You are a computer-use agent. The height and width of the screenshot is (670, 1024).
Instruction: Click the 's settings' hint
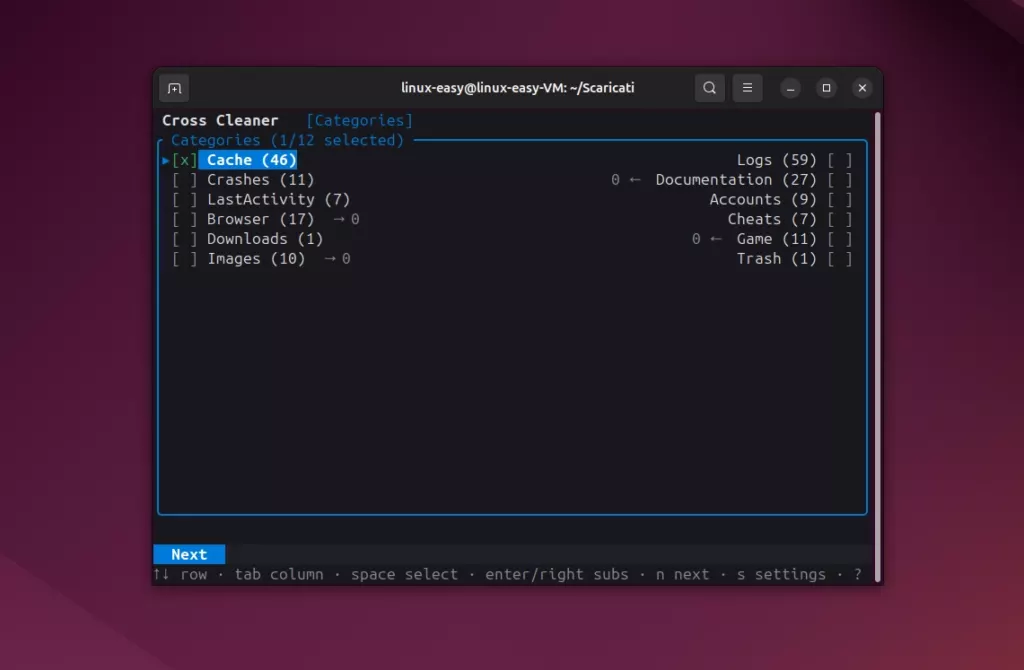point(781,575)
